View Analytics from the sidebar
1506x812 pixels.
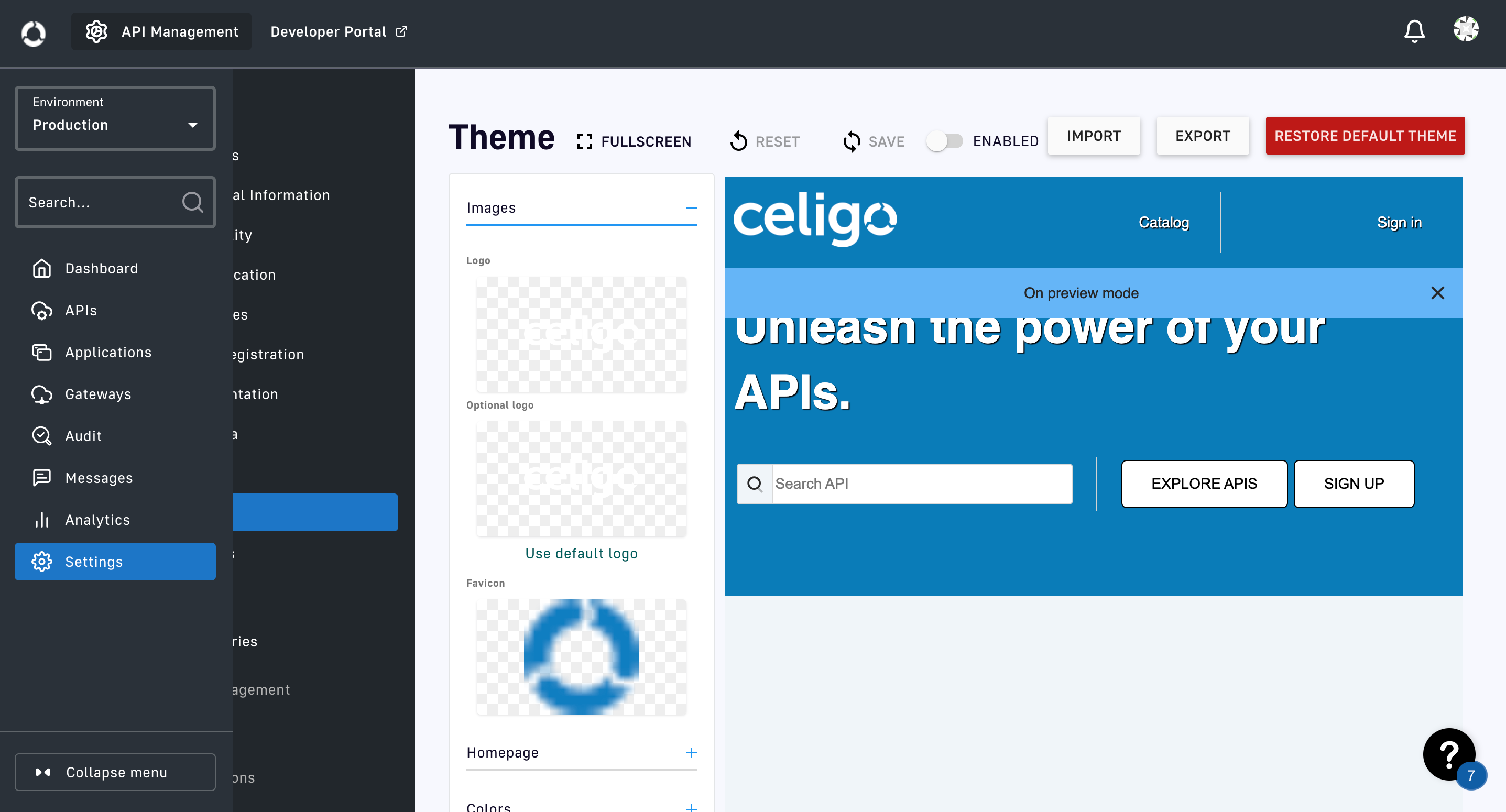pyautogui.click(x=97, y=520)
